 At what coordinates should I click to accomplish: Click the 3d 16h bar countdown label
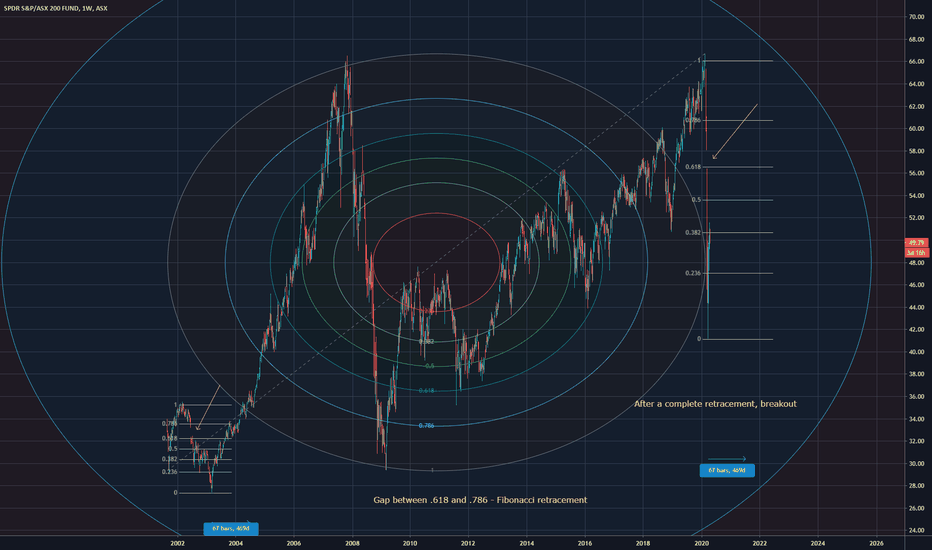[916, 253]
